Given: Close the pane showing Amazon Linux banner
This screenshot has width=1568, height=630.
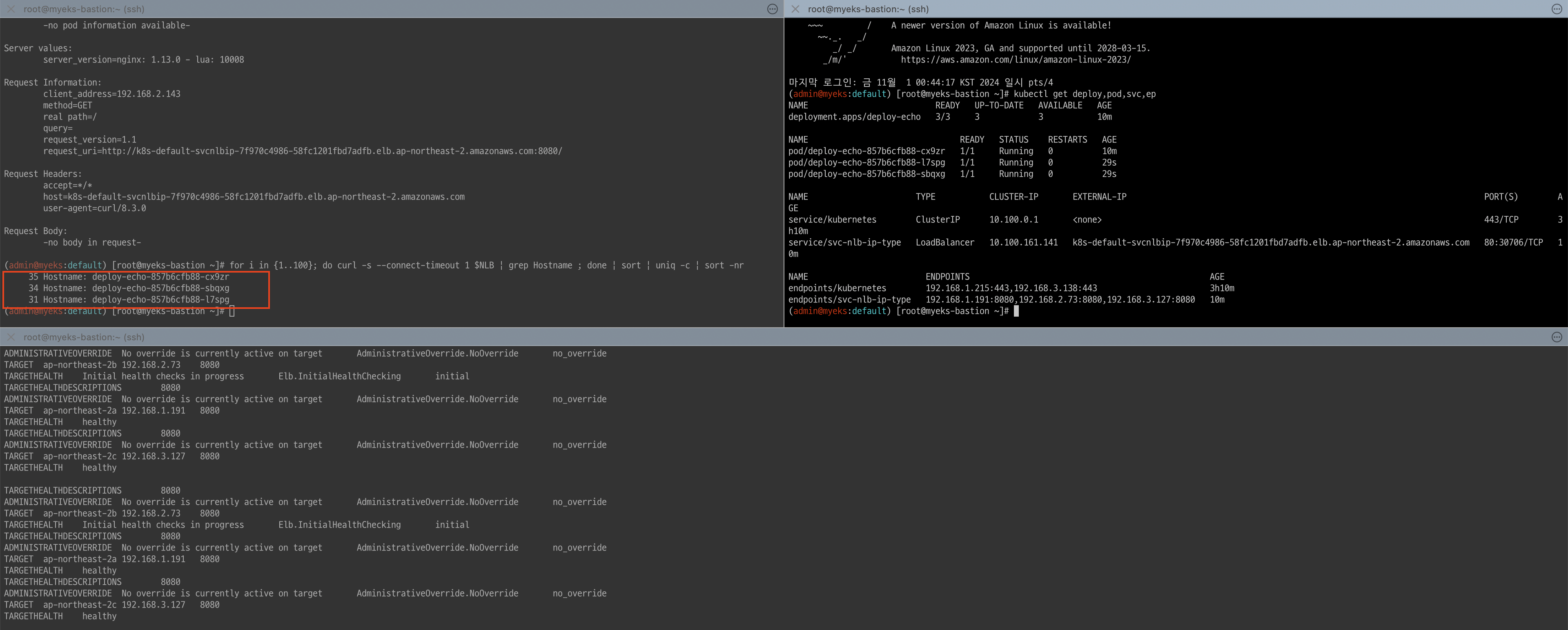Looking at the screenshot, I should click(x=795, y=9).
